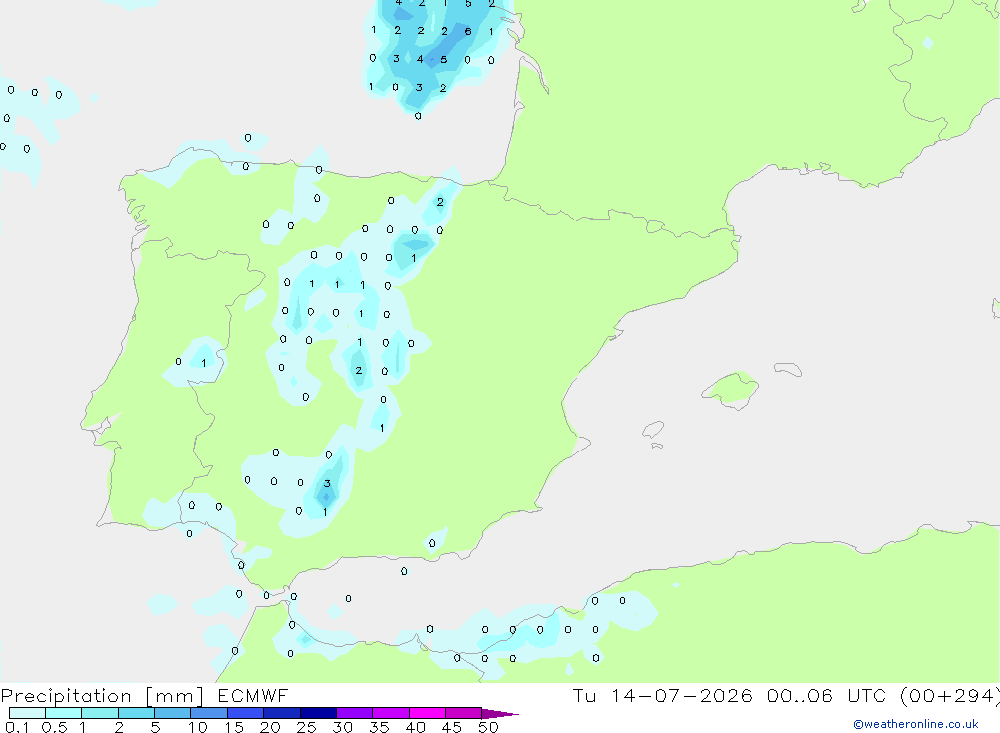Screen dimensions: 1000x733
Task: Click the '25' legend label
Action: point(306,727)
